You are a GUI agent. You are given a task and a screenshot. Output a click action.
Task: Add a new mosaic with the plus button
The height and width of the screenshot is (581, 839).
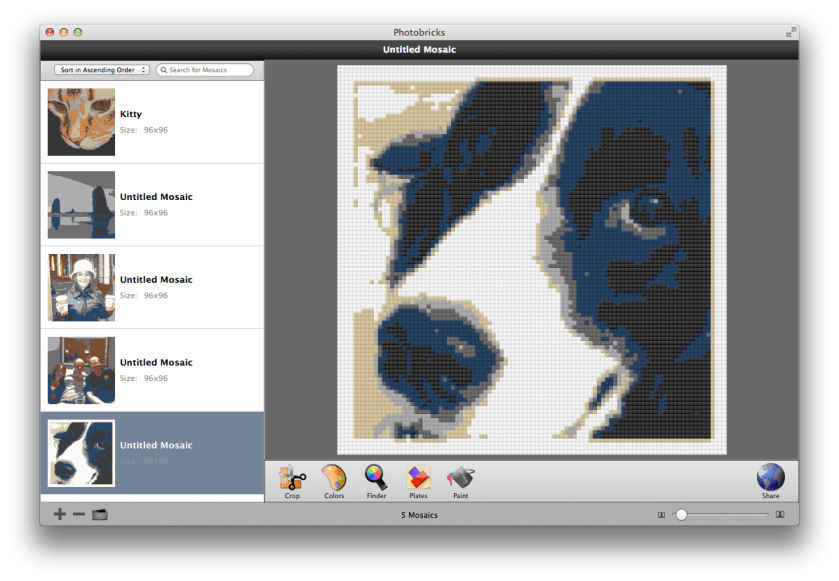click(60, 514)
